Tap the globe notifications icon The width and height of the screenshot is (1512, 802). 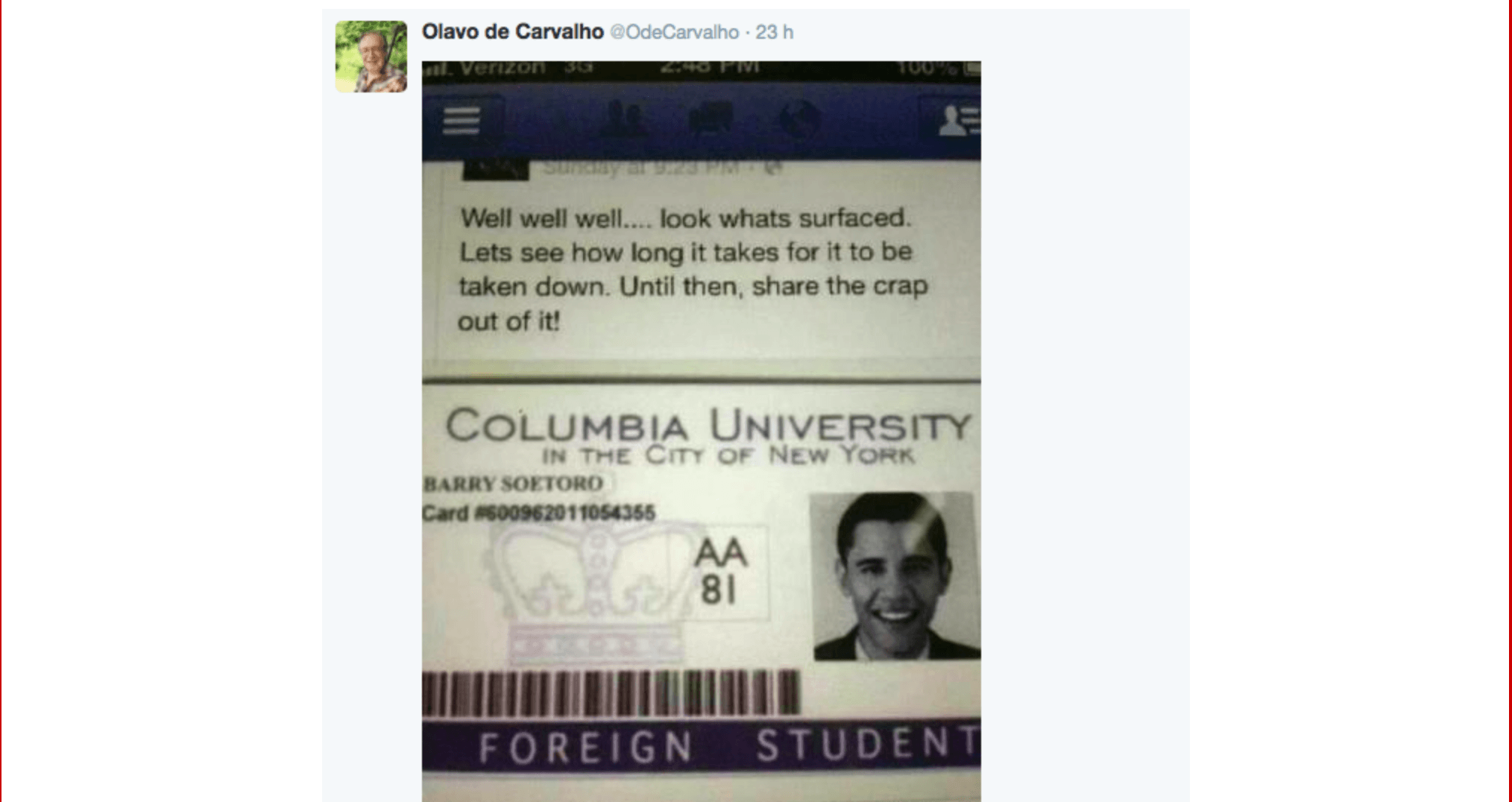798,119
